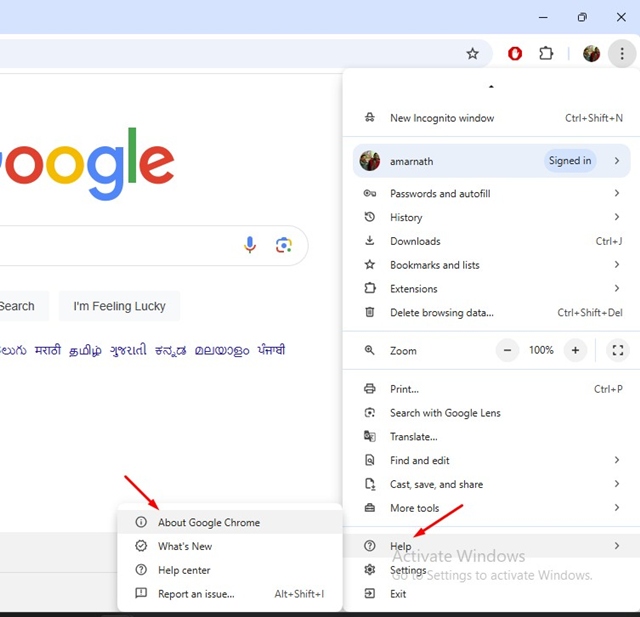
Task: Choose Delete browsing data menu entry
Action: point(491,313)
